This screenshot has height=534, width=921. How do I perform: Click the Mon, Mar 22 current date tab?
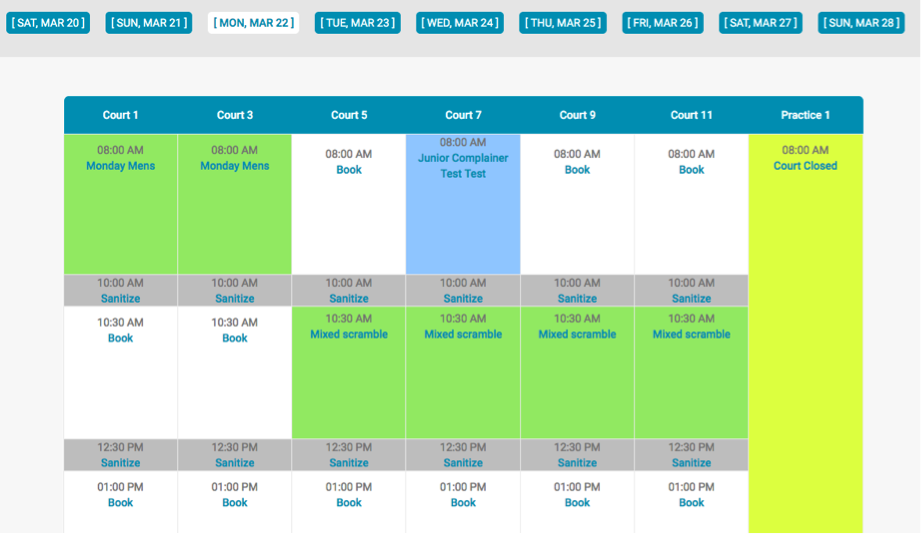click(x=253, y=23)
